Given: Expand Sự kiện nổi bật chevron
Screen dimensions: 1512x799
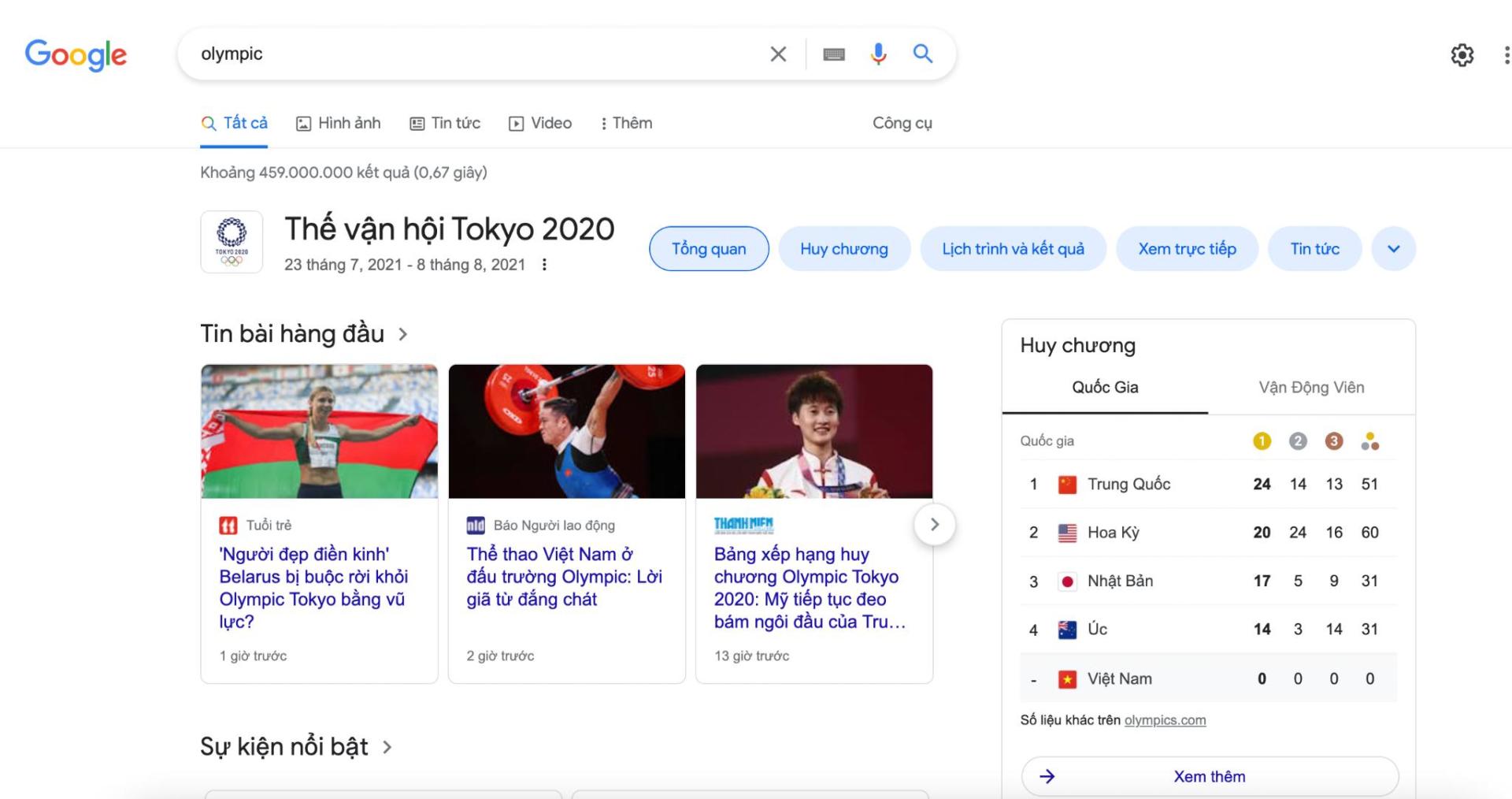Looking at the screenshot, I should 387,747.
